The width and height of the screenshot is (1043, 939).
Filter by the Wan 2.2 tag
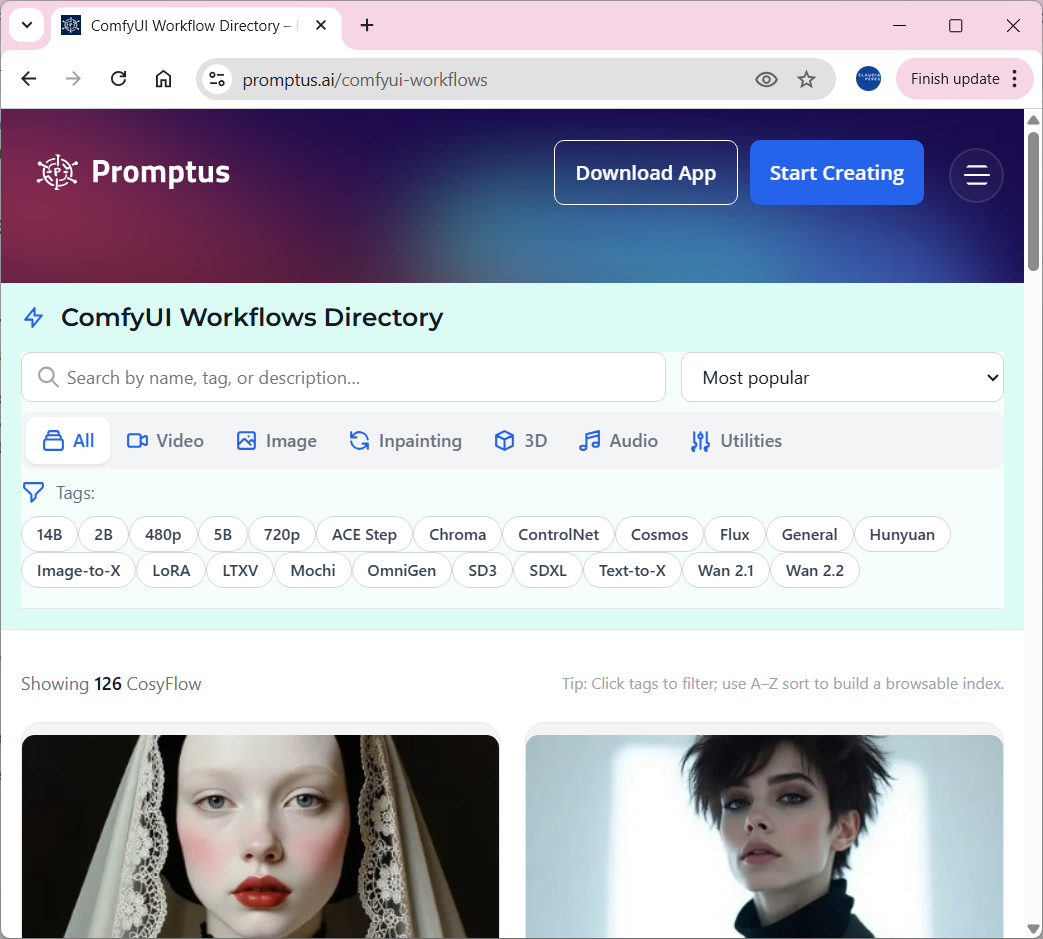click(815, 570)
